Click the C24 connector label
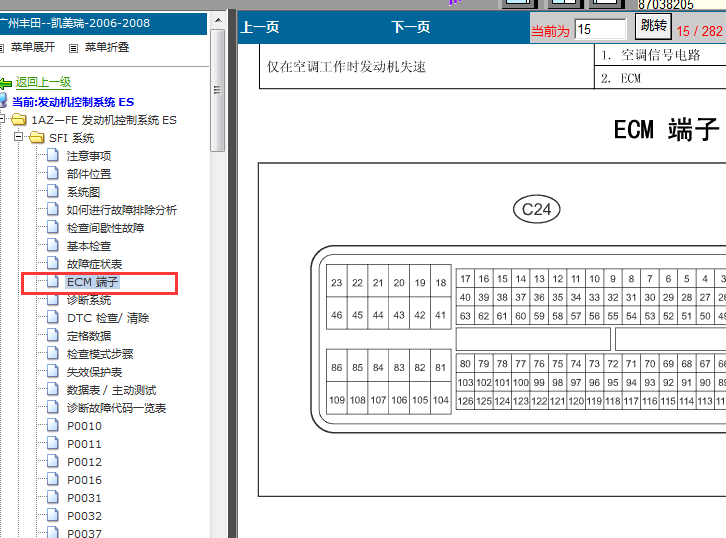The height and width of the screenshot is (538, 726). [537, 209]
